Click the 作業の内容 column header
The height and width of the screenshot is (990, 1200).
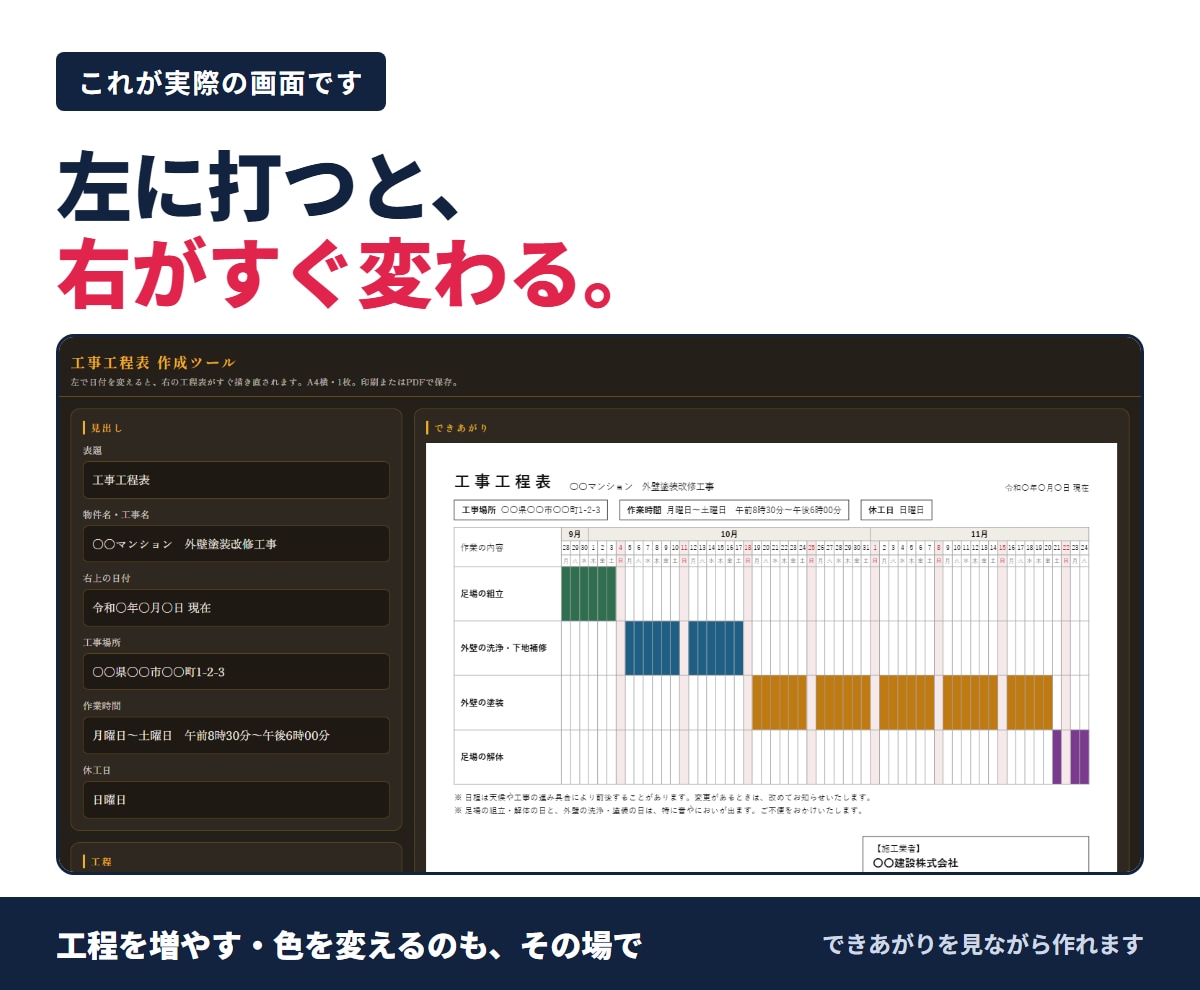[482, 548]
